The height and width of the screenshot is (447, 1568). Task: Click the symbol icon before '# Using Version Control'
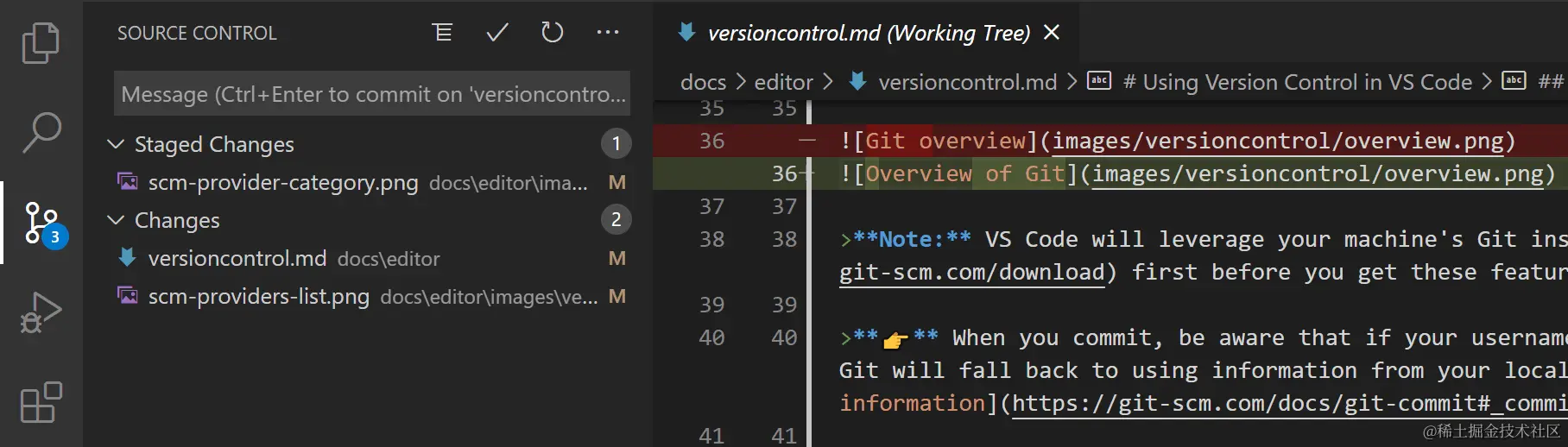[x=1098, y=80]
